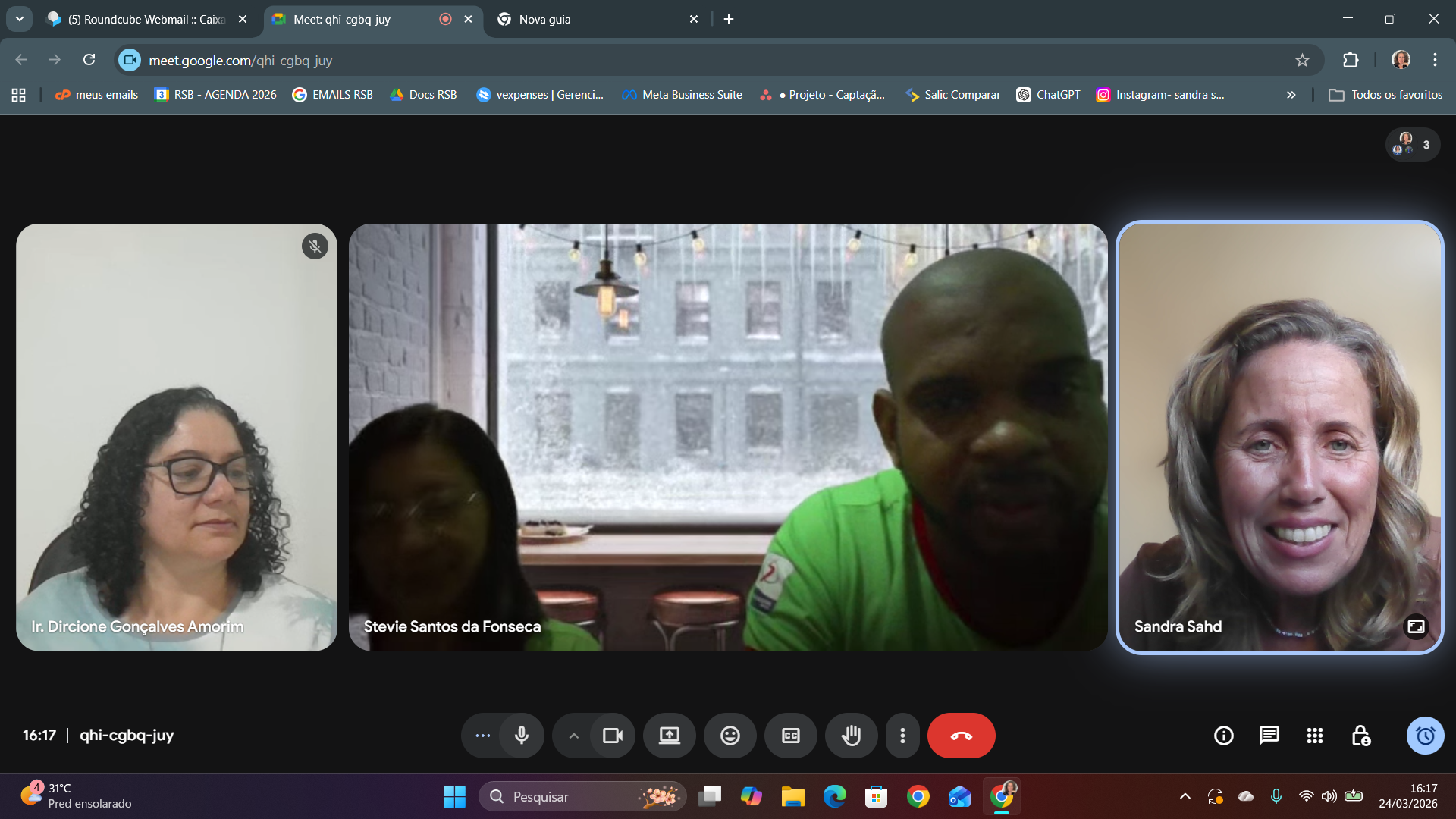Open audio options three-dot button
This screenshot has width=1456, height=819.
pyautogui.click(x=482, y=736)
